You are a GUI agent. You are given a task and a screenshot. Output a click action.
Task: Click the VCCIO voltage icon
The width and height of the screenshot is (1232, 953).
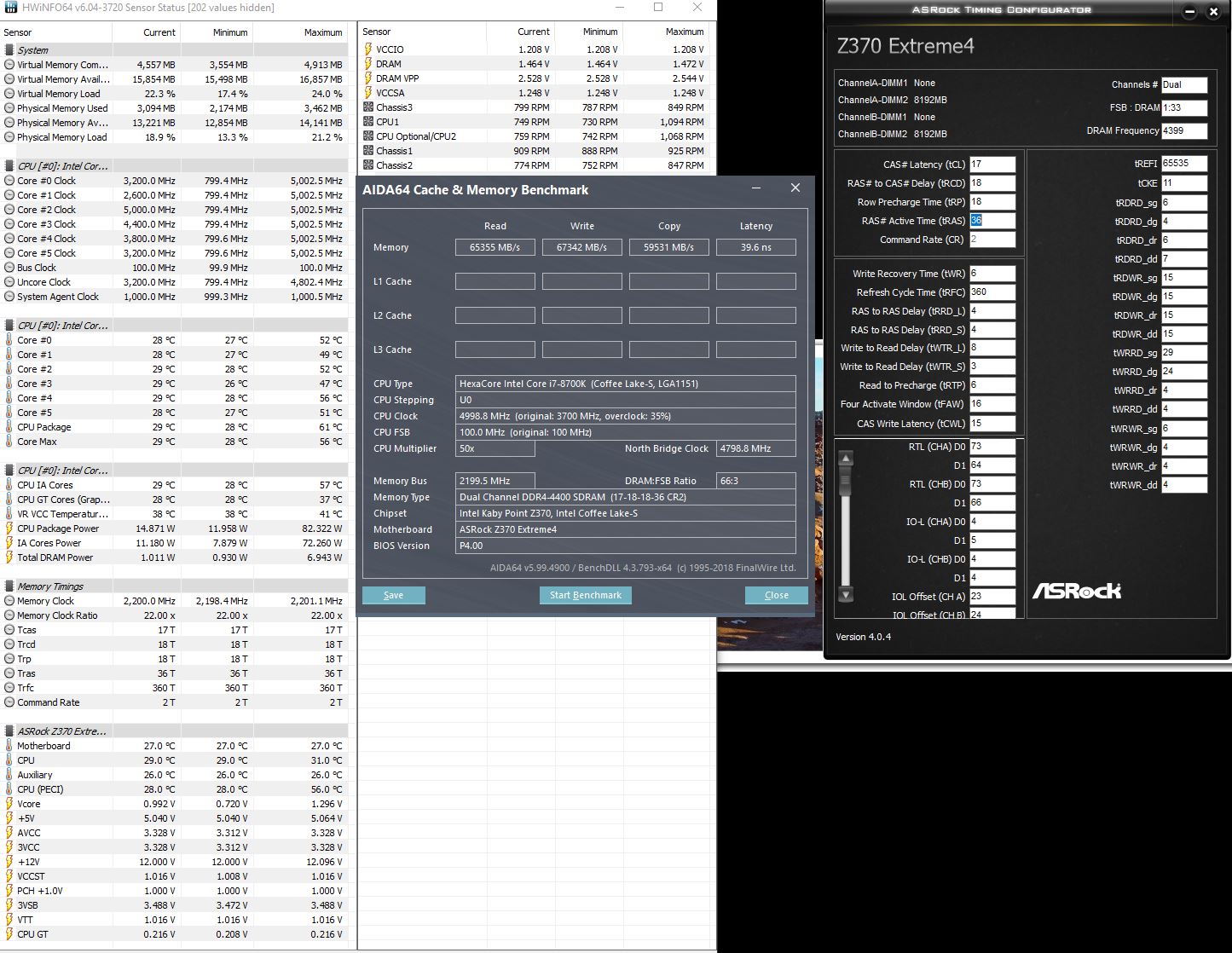point(368,49)
